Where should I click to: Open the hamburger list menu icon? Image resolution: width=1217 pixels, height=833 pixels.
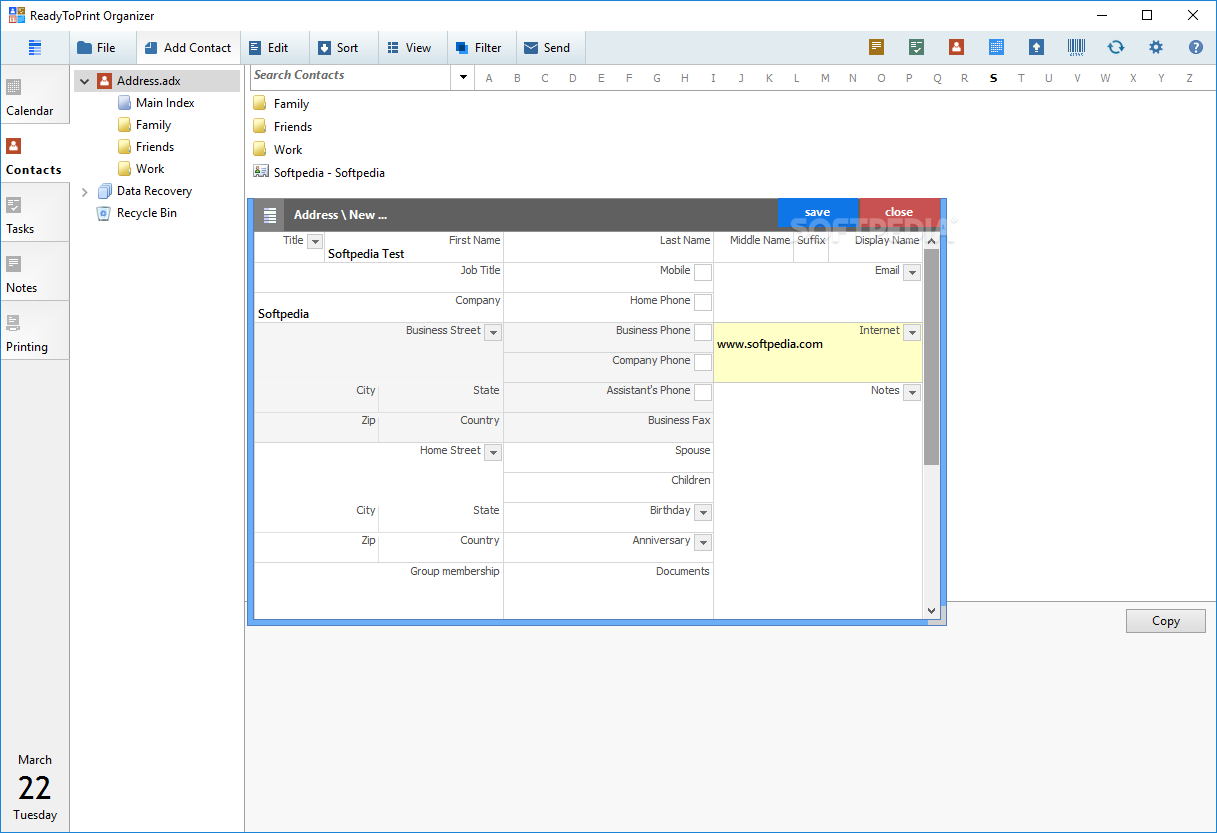(35, 47)
